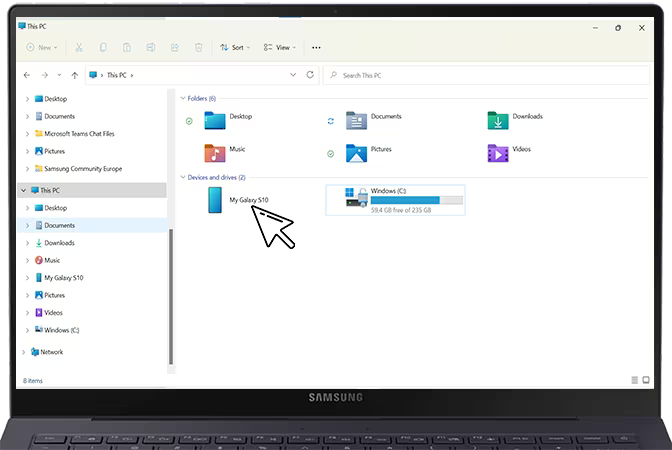Click the Share icon in toolbar
The width and height of the screenshot is (672, 450).
click(175, 48)
